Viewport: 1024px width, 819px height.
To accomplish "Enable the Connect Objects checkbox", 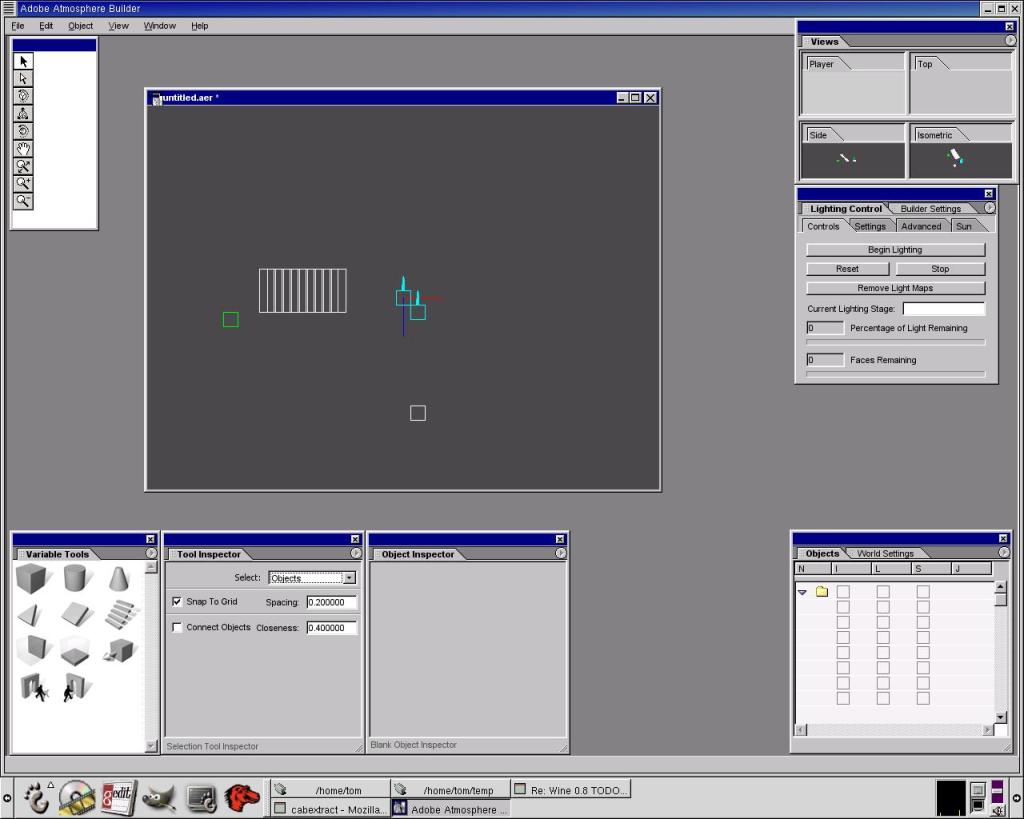I will (x=177, y=627).
